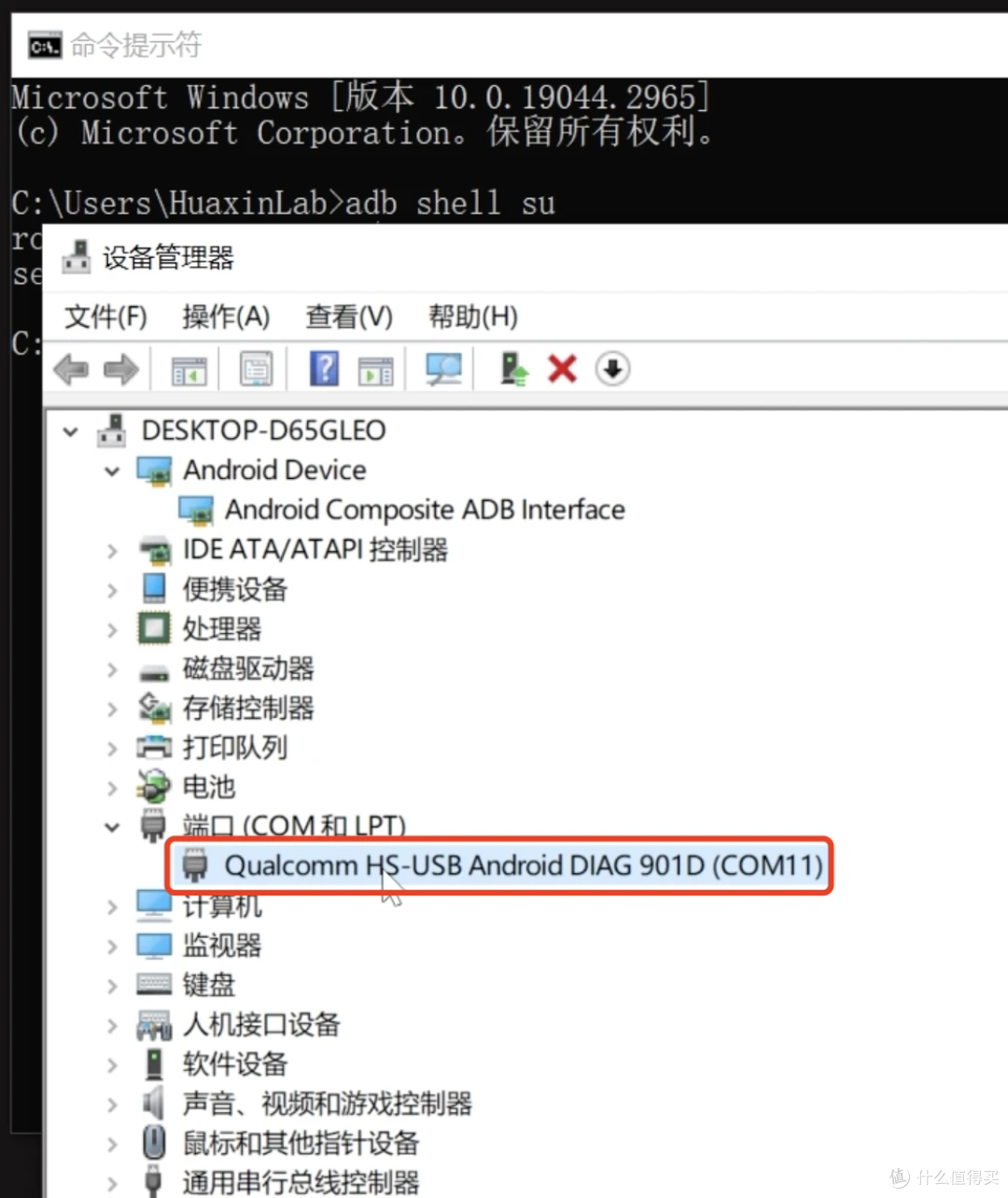
Task: Expand the 监视器 category
Action: pos(112,947)
